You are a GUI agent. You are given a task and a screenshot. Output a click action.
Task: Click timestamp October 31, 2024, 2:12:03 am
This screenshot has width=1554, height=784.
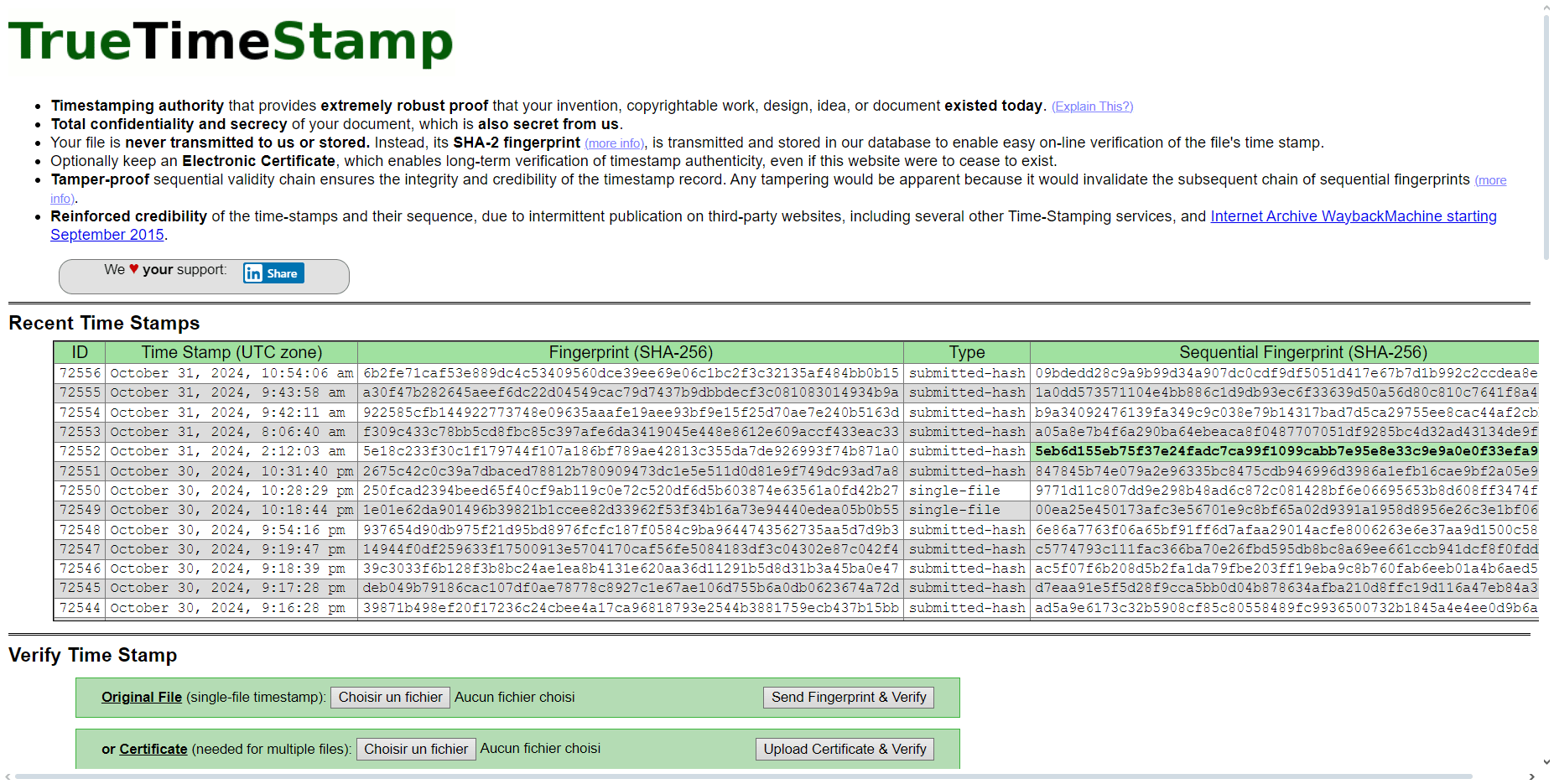[x=231, y=451]
